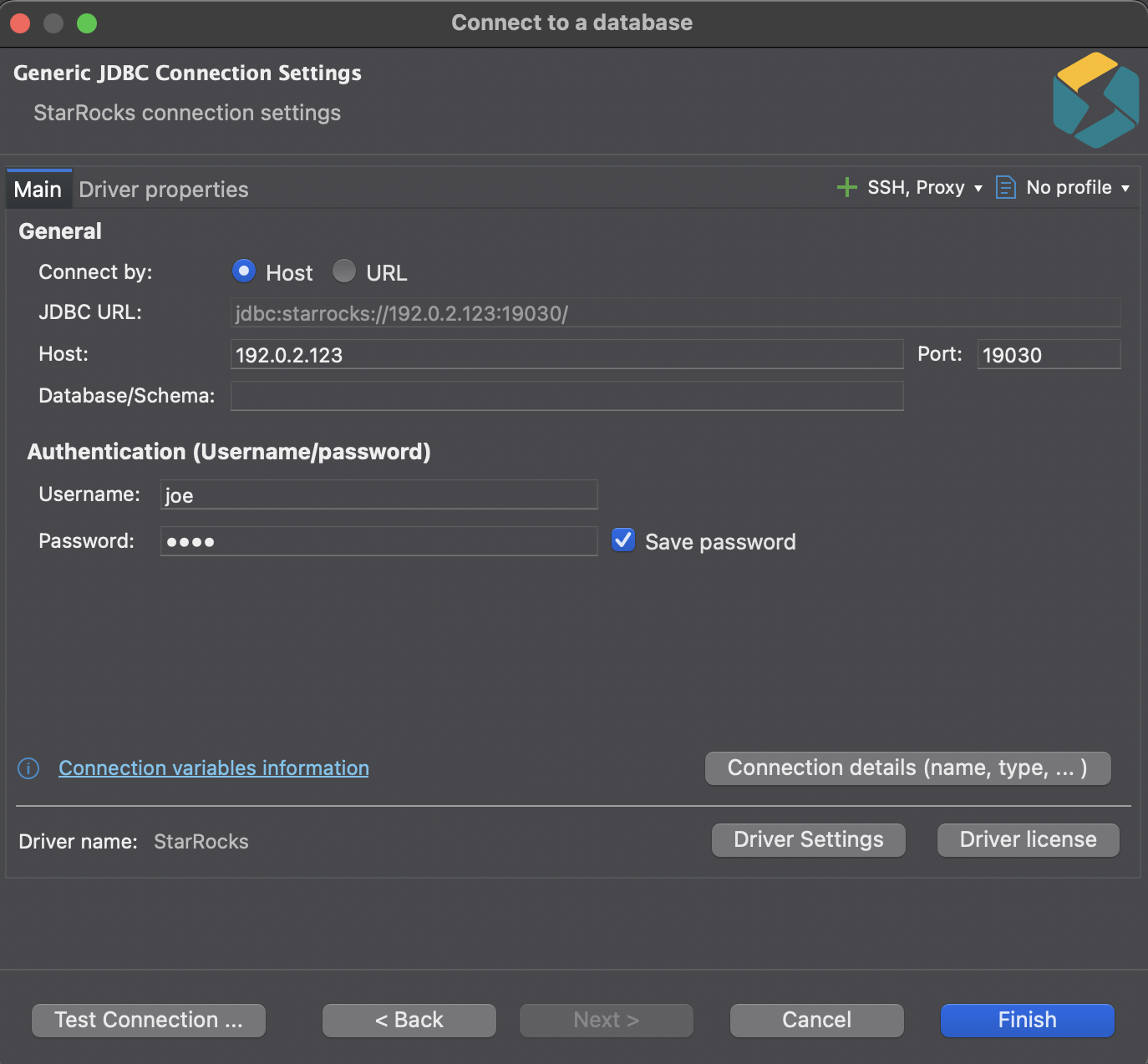Viewport: 1148px width, 1064px height.
Task: Click the green plus icon beside SSH, Proxy
Action: (846, 187)
